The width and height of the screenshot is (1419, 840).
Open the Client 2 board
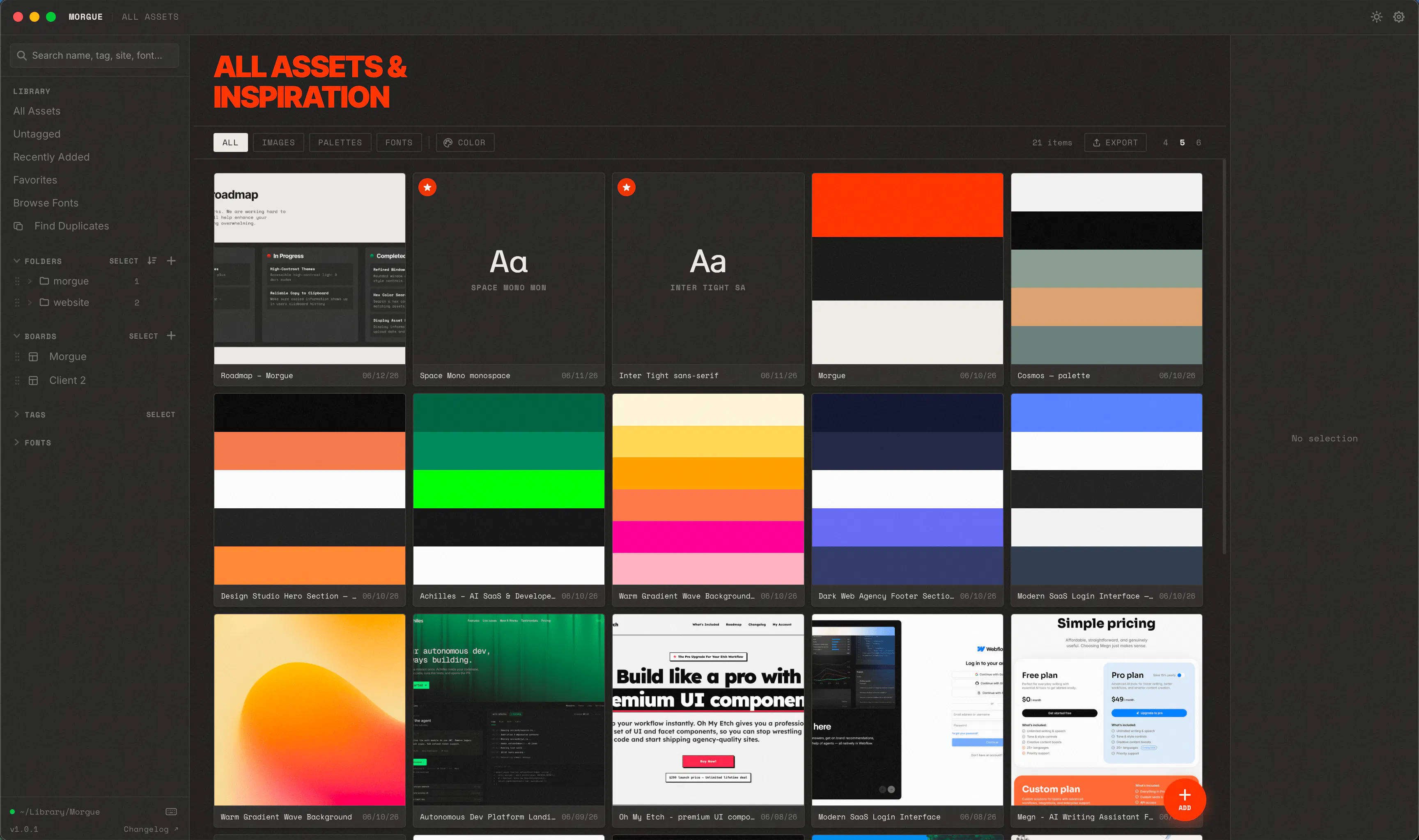(67, 380)
